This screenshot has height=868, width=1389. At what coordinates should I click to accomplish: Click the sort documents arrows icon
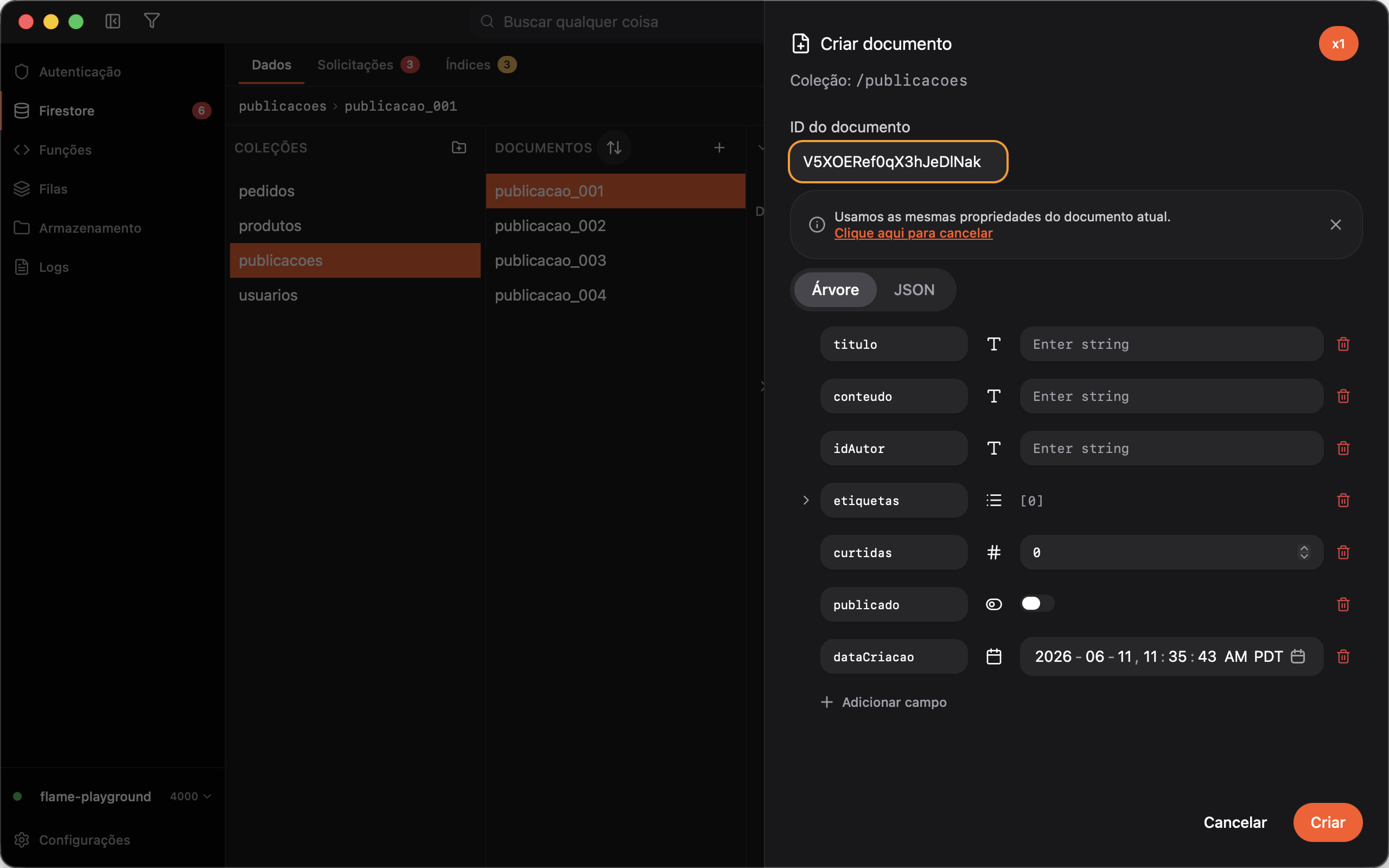(614, 148)
